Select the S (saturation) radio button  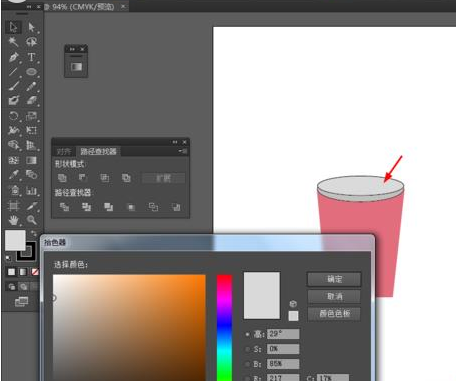tap(248, 349)
